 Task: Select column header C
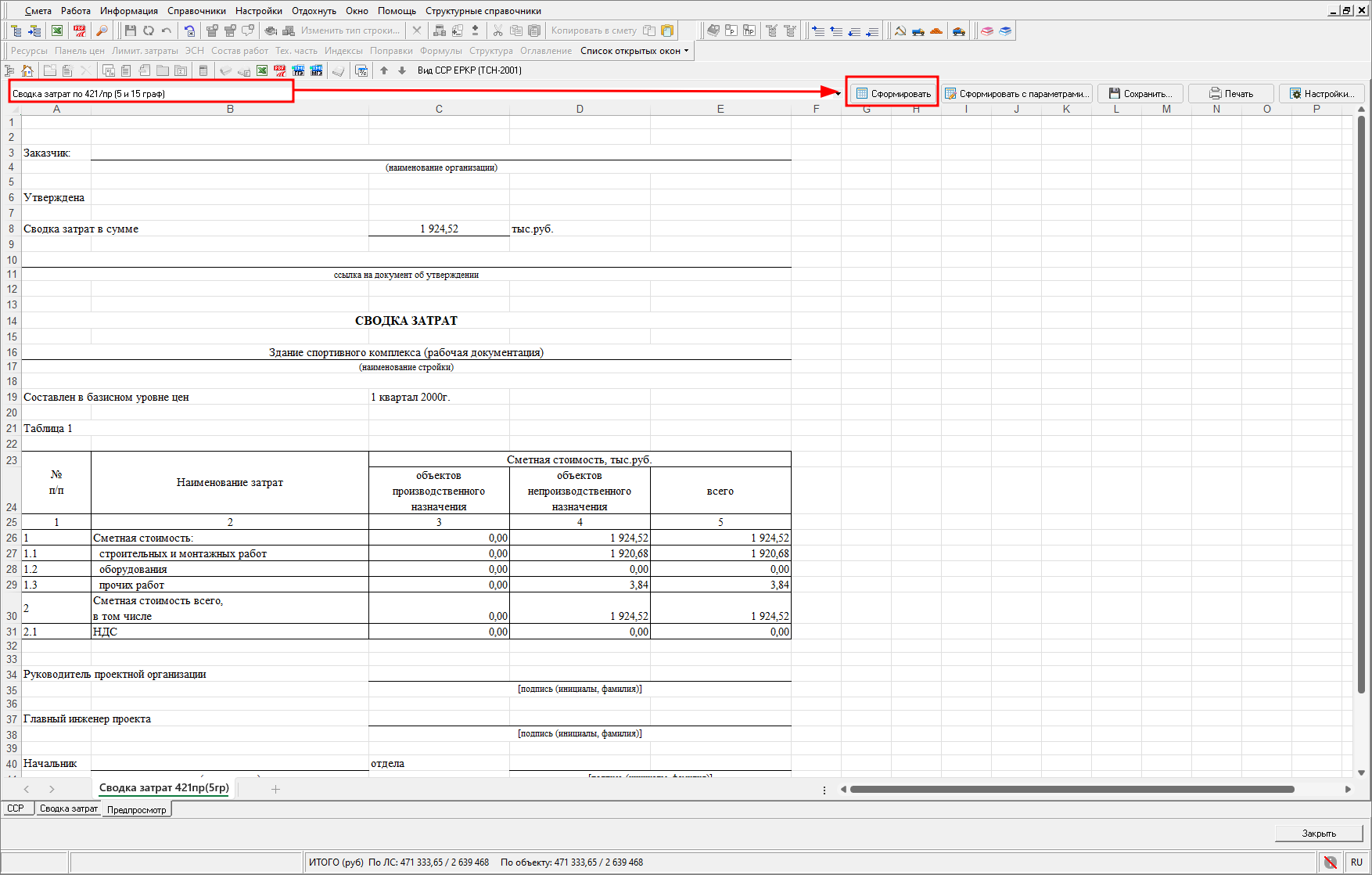(x=439, y=109)
